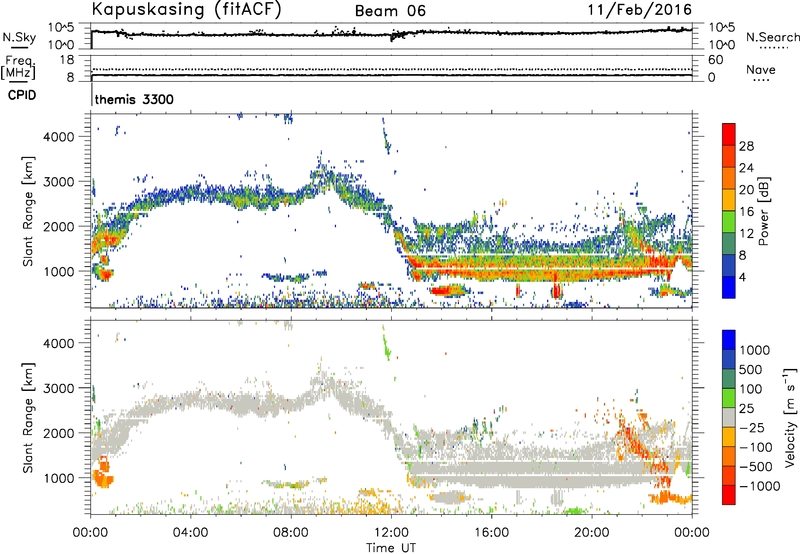
Task: Click the plot title 'Kapuskasing (fitACF)'
Action: [x=186, y=9]
